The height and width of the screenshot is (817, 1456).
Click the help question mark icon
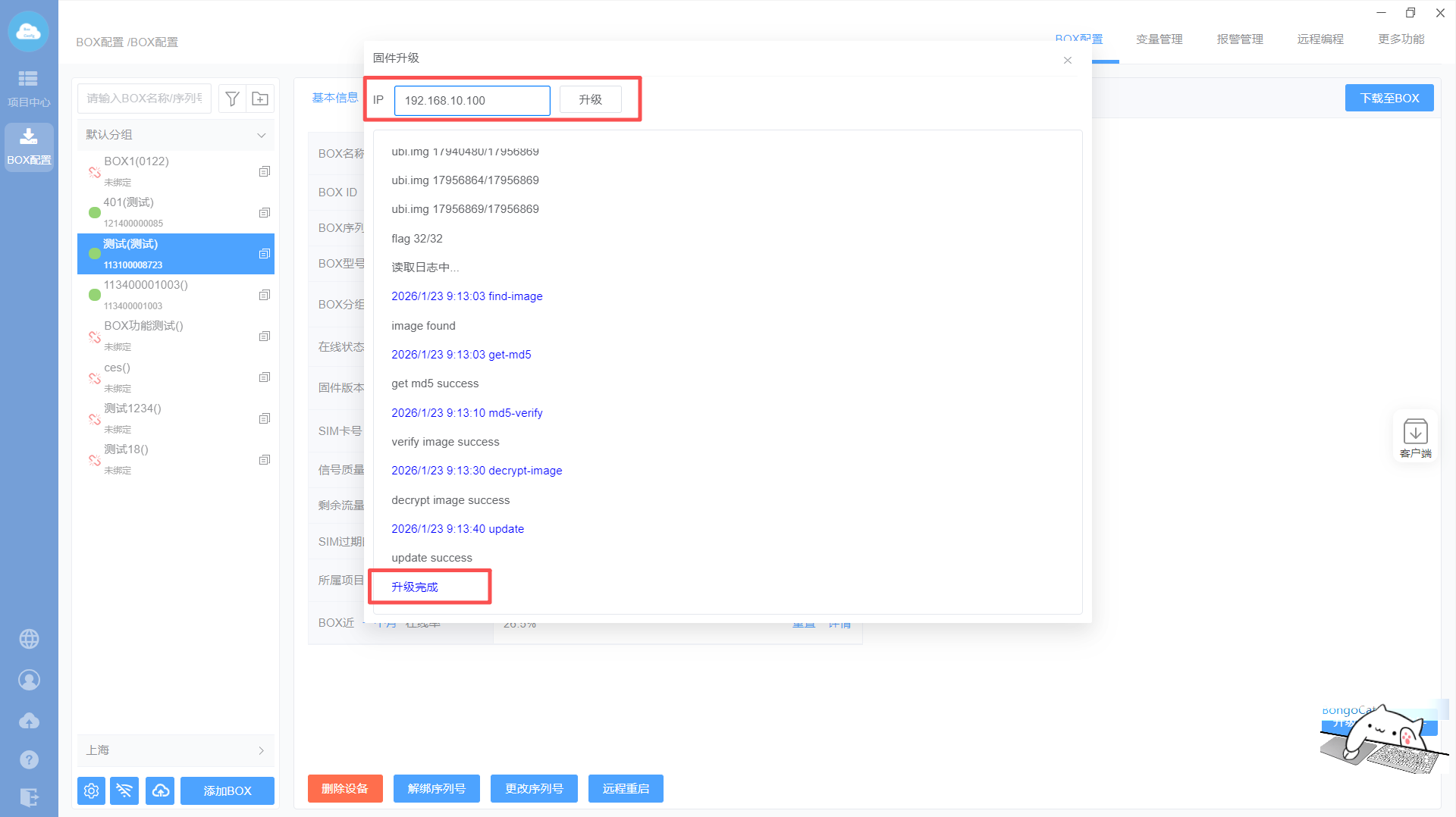tap(29, 759)
